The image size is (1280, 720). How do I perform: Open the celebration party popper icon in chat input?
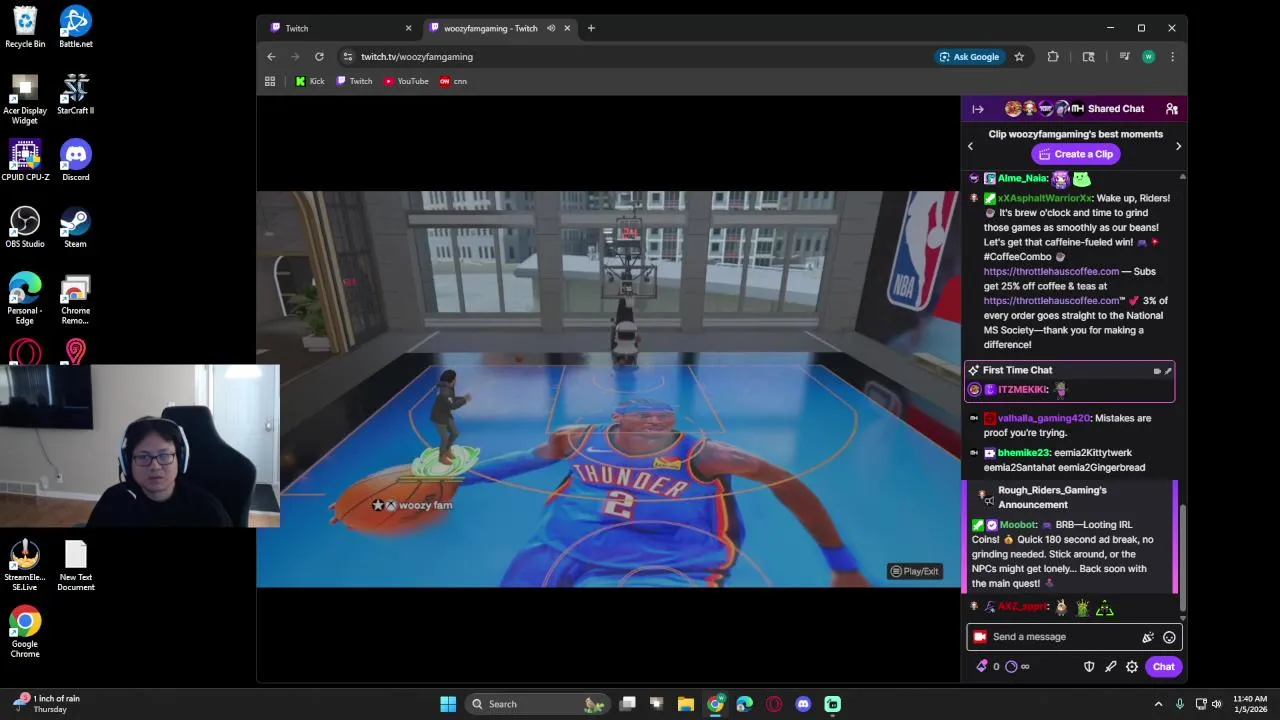(x=1148, y=637)
